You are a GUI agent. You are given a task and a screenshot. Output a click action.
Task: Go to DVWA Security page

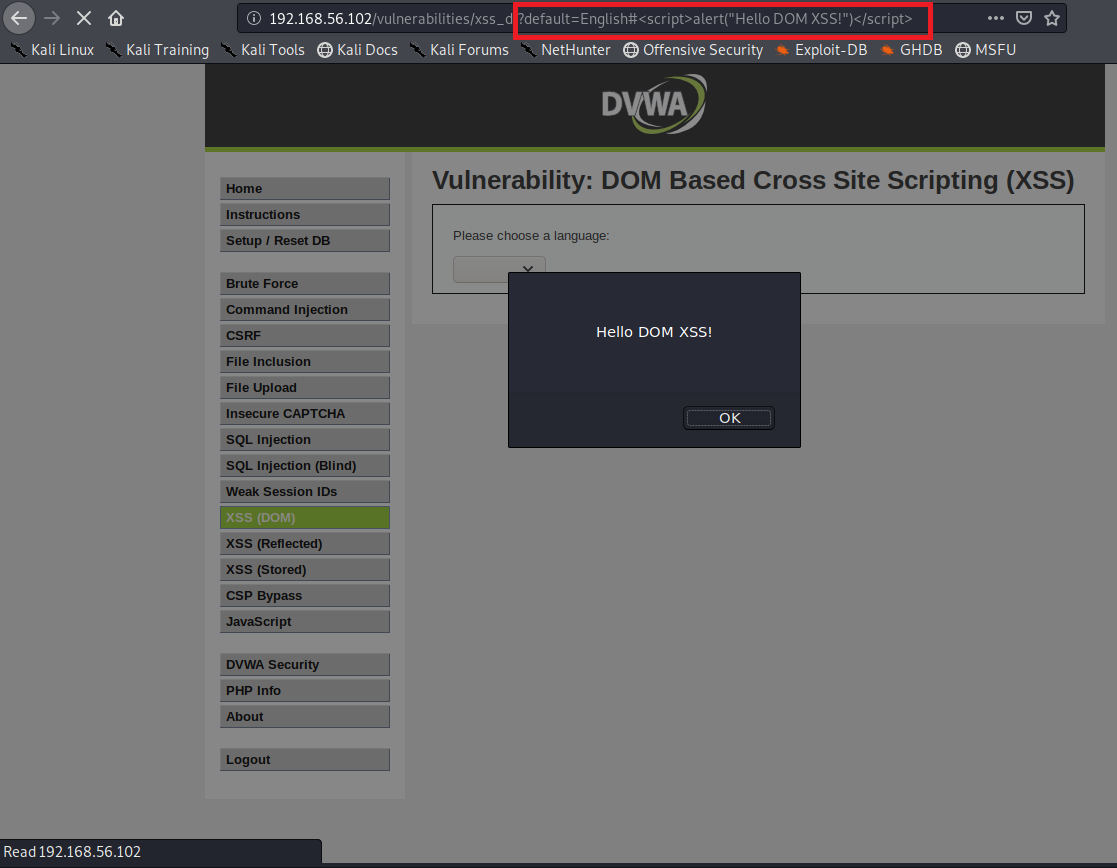point(304,665)
